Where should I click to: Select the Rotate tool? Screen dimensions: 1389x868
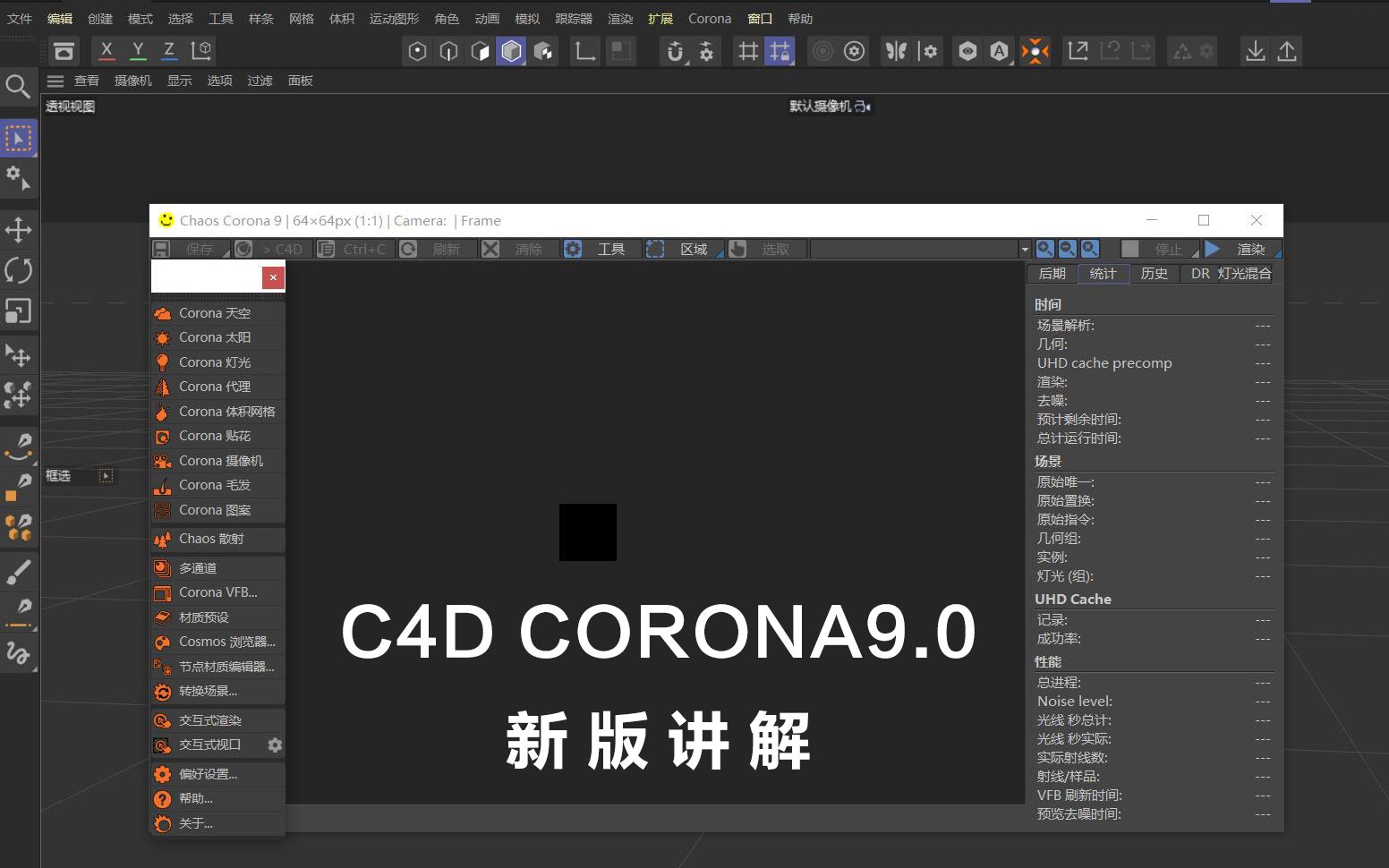coord(18,270)
